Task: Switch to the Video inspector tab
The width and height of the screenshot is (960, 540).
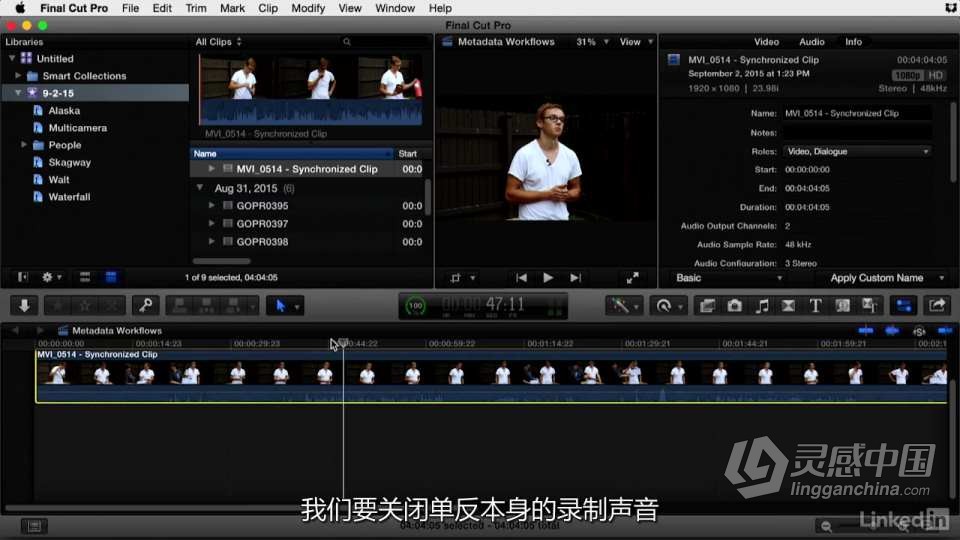Action: 767,42
